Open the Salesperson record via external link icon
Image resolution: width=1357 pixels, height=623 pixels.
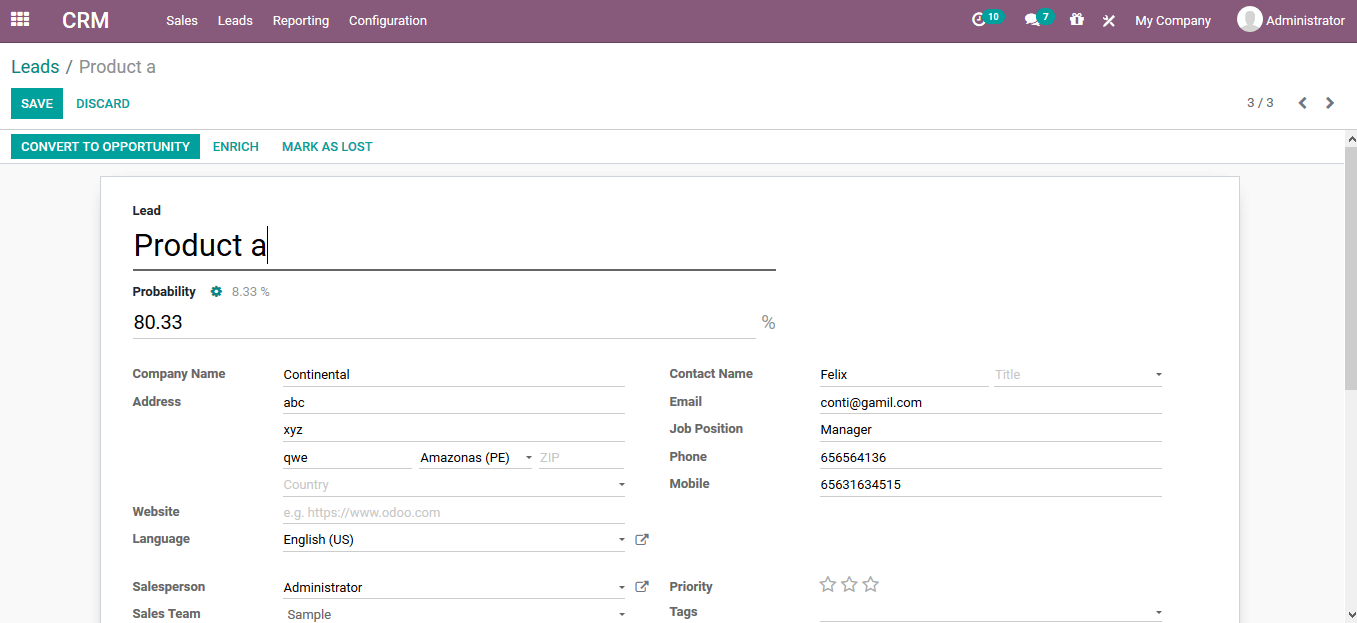pyautogui.click(x=641, y=586)
